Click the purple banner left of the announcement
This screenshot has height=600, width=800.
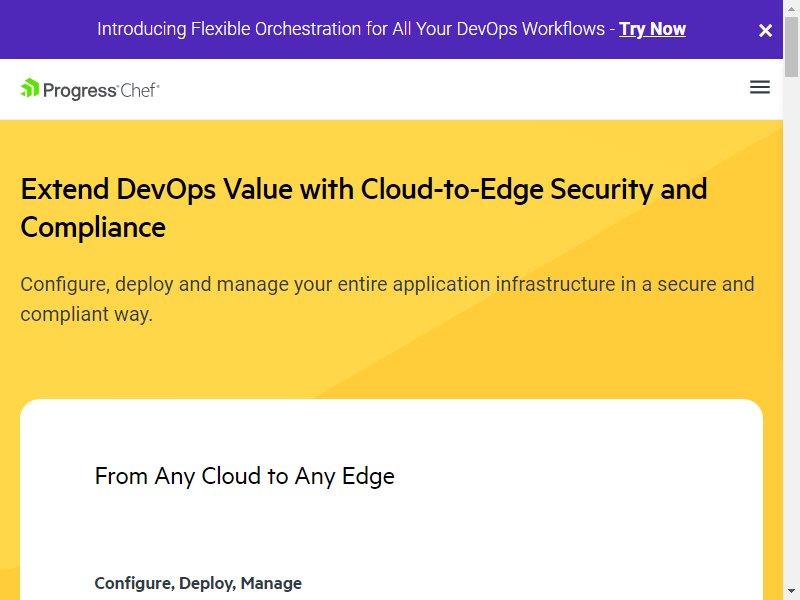click(x=48, y=29)
